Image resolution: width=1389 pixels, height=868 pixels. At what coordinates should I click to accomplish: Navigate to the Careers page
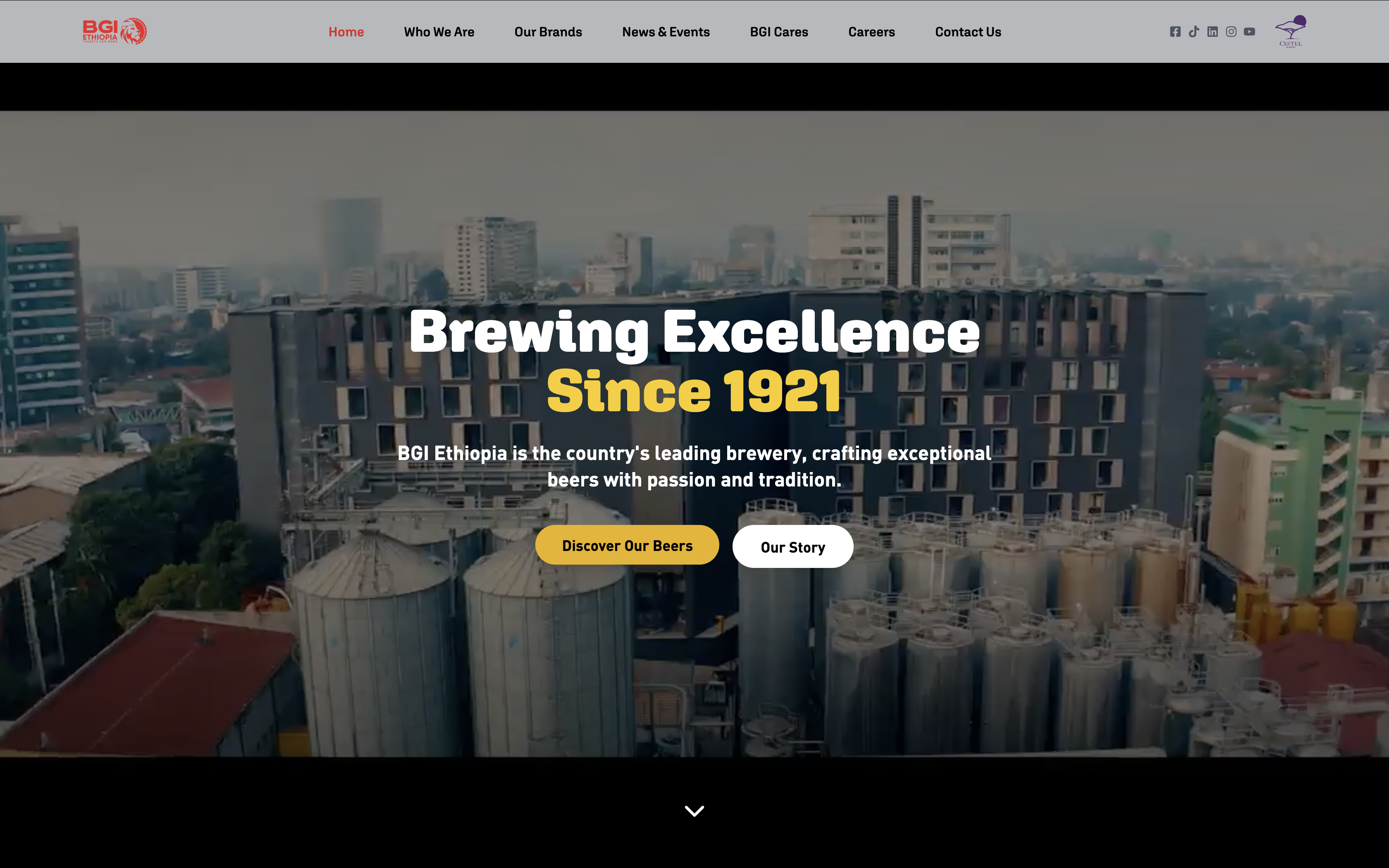[x=871, y=32]
